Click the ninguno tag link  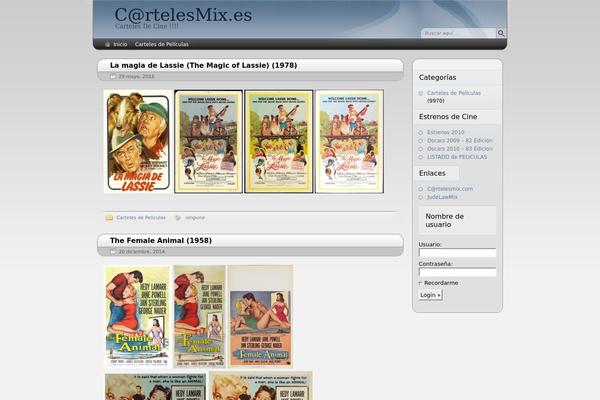pyautogui.click(x=195, y=218)
